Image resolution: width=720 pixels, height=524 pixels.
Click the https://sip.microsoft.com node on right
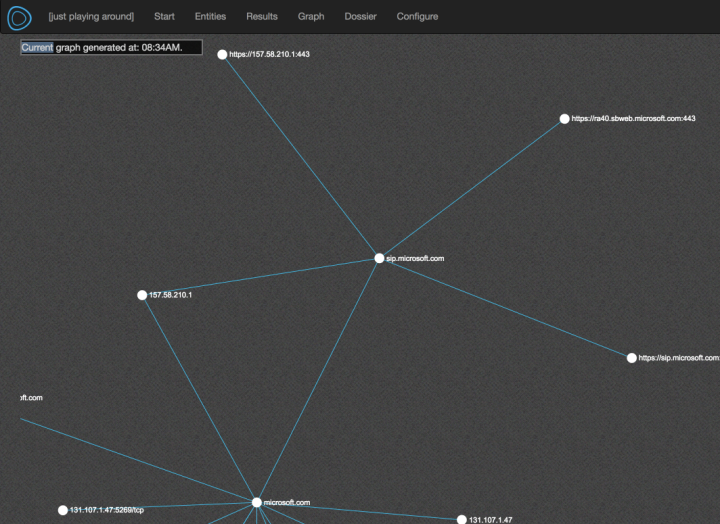coord(631,358)
